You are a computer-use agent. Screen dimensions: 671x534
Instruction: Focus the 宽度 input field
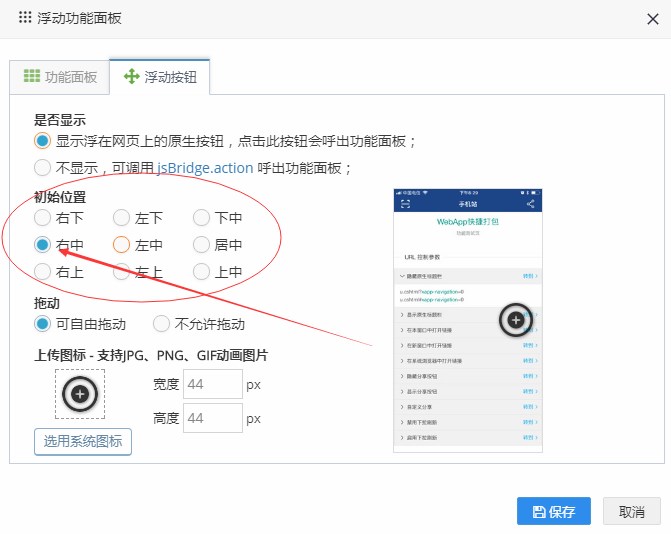[213, 384]
